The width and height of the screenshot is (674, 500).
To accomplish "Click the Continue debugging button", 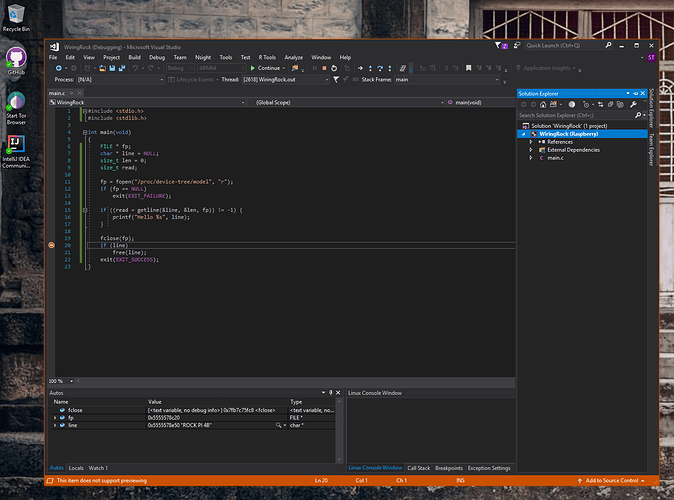I will [x=265, y=68].
